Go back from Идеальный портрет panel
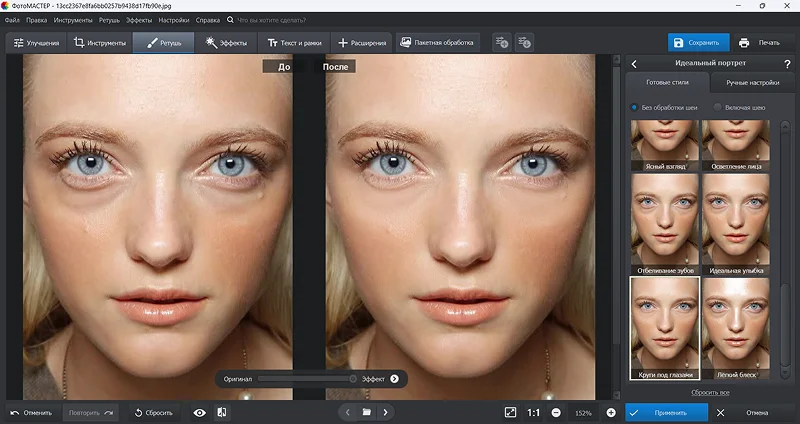 point(634,64)
